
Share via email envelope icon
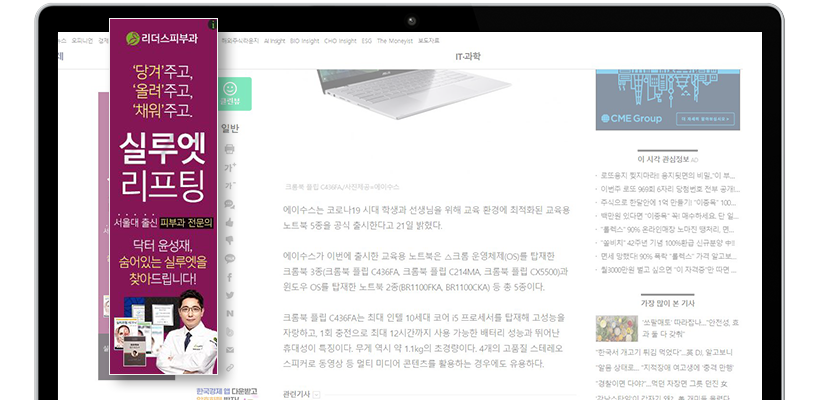(229, 350)
